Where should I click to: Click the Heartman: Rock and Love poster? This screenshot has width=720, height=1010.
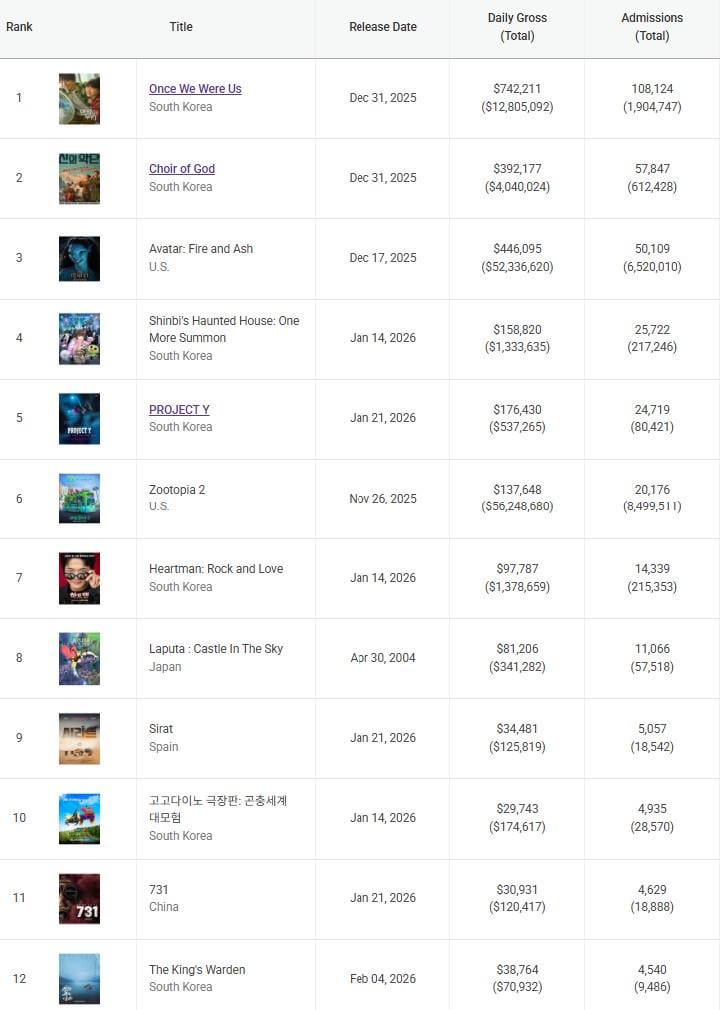[x=79, y=578]
